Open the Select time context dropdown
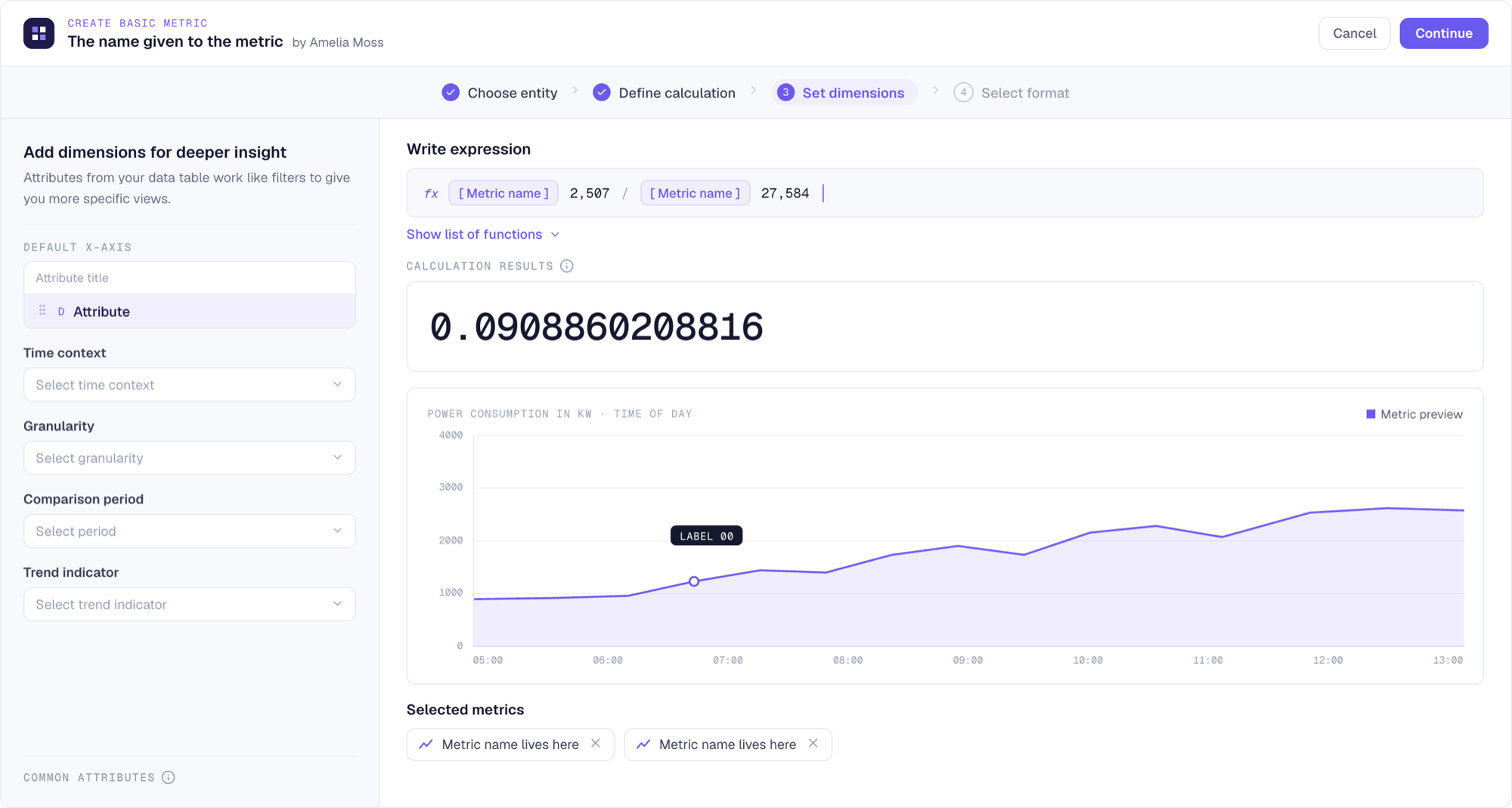 click(190, 385)
